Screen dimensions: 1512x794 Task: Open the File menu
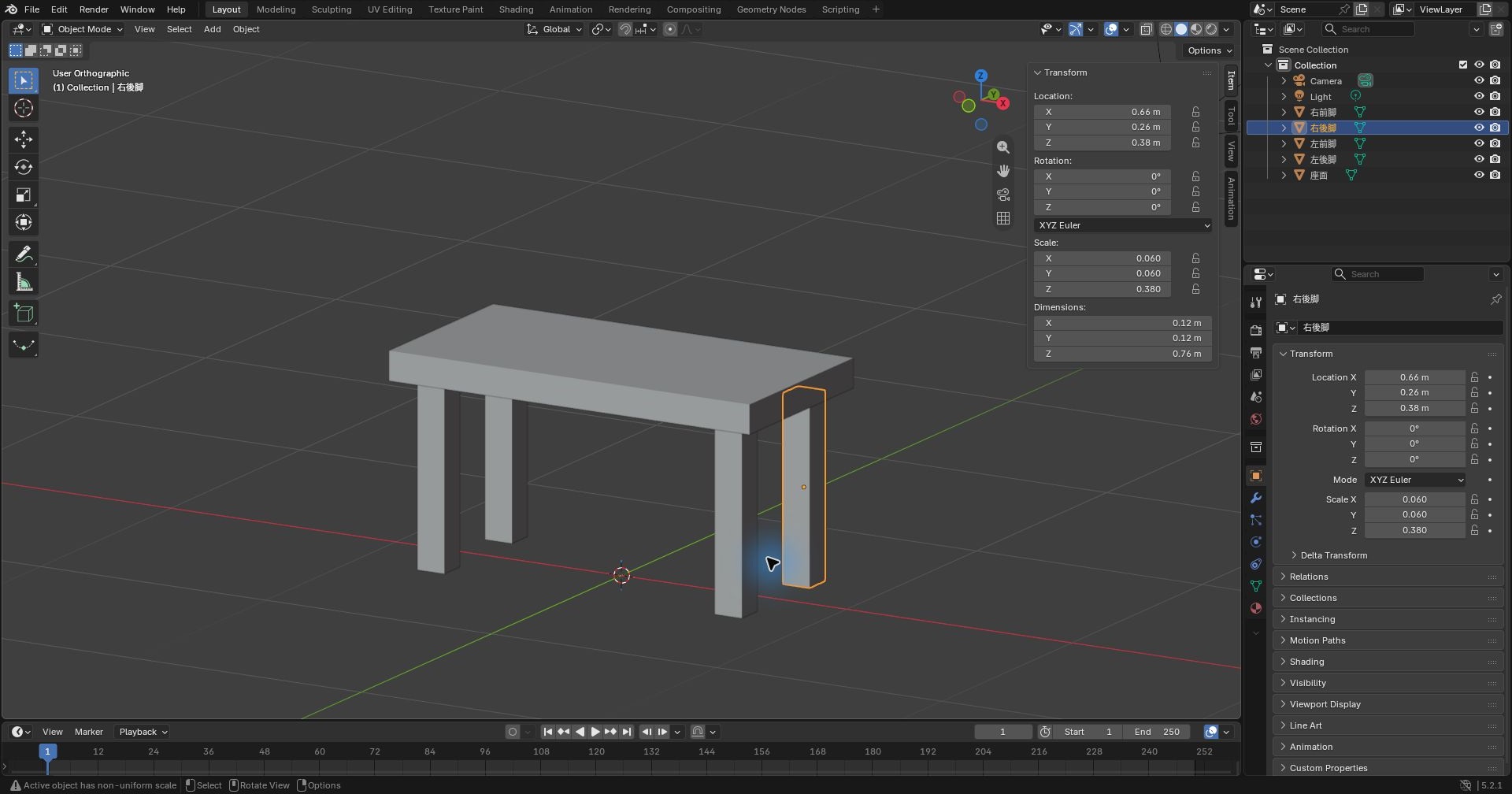31,9
